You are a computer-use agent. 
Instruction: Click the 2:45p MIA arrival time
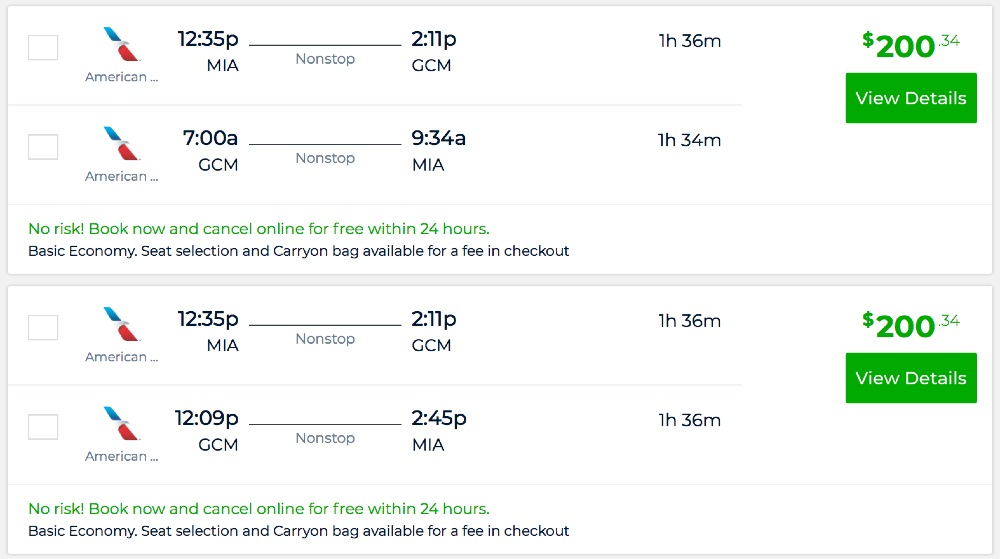(x=438, y=418)
